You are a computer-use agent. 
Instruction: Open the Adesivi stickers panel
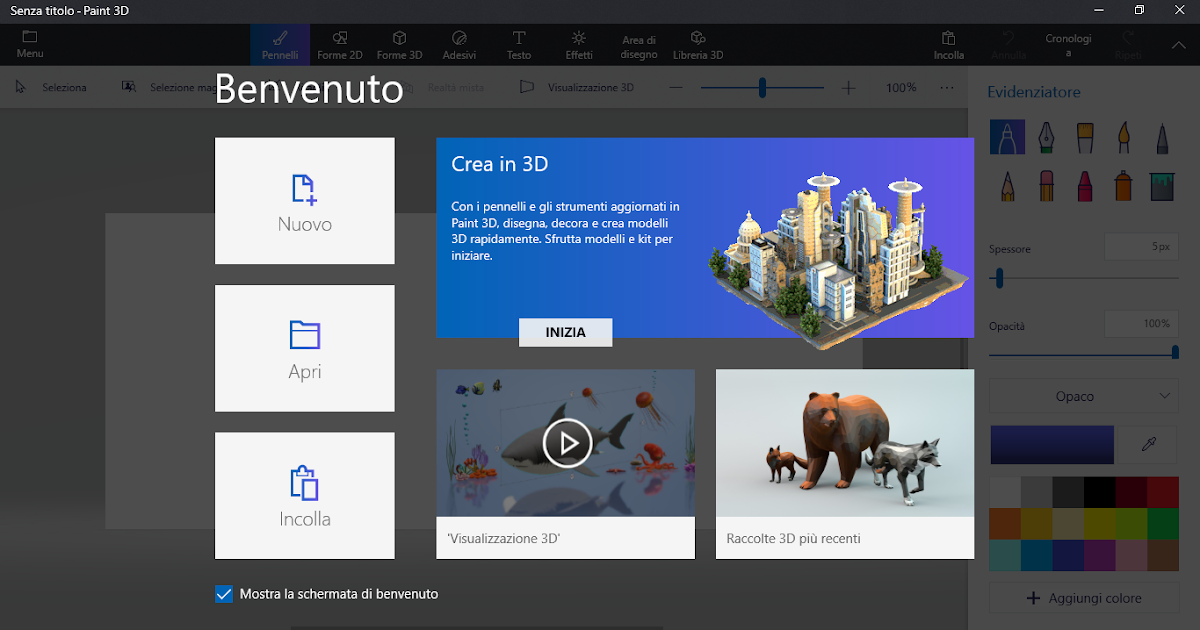[459, 44]
